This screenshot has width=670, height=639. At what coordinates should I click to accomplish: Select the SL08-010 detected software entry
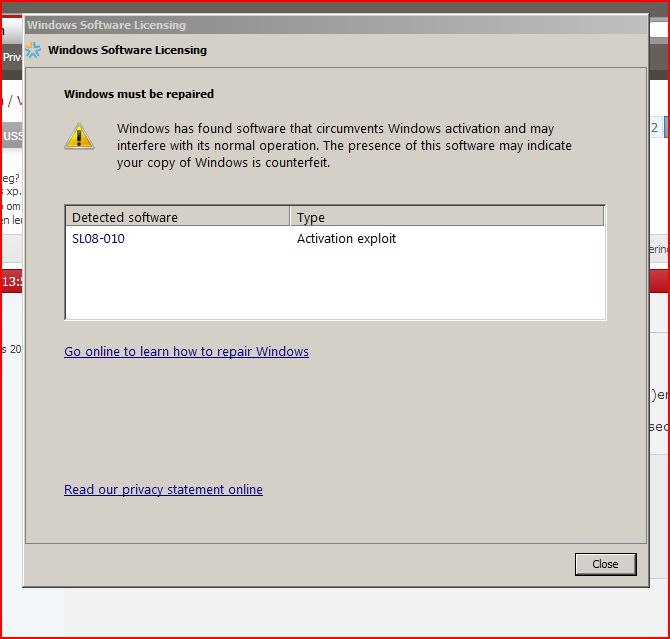tap(98, 239)
